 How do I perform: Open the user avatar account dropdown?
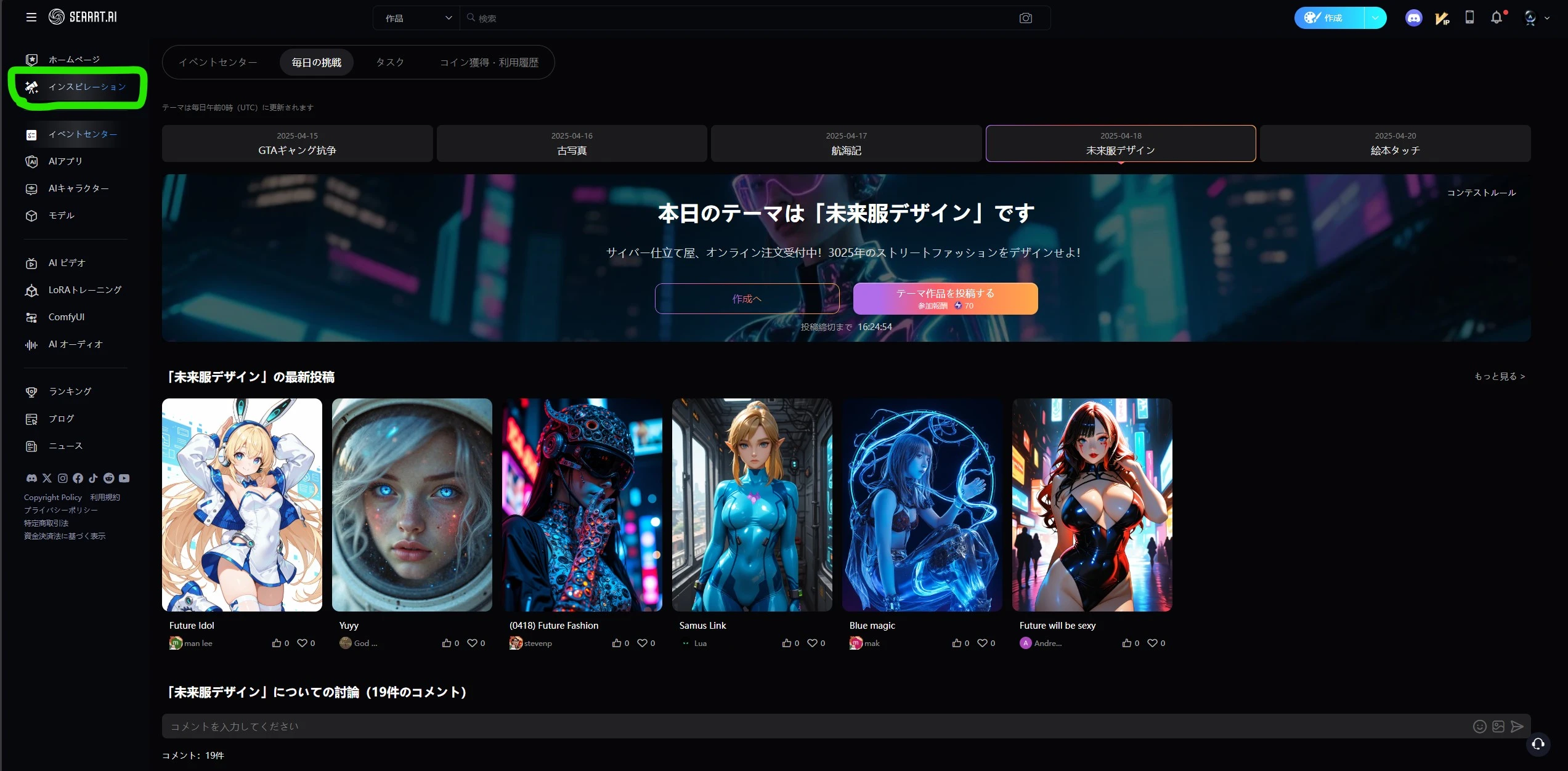pos(1536,18)
